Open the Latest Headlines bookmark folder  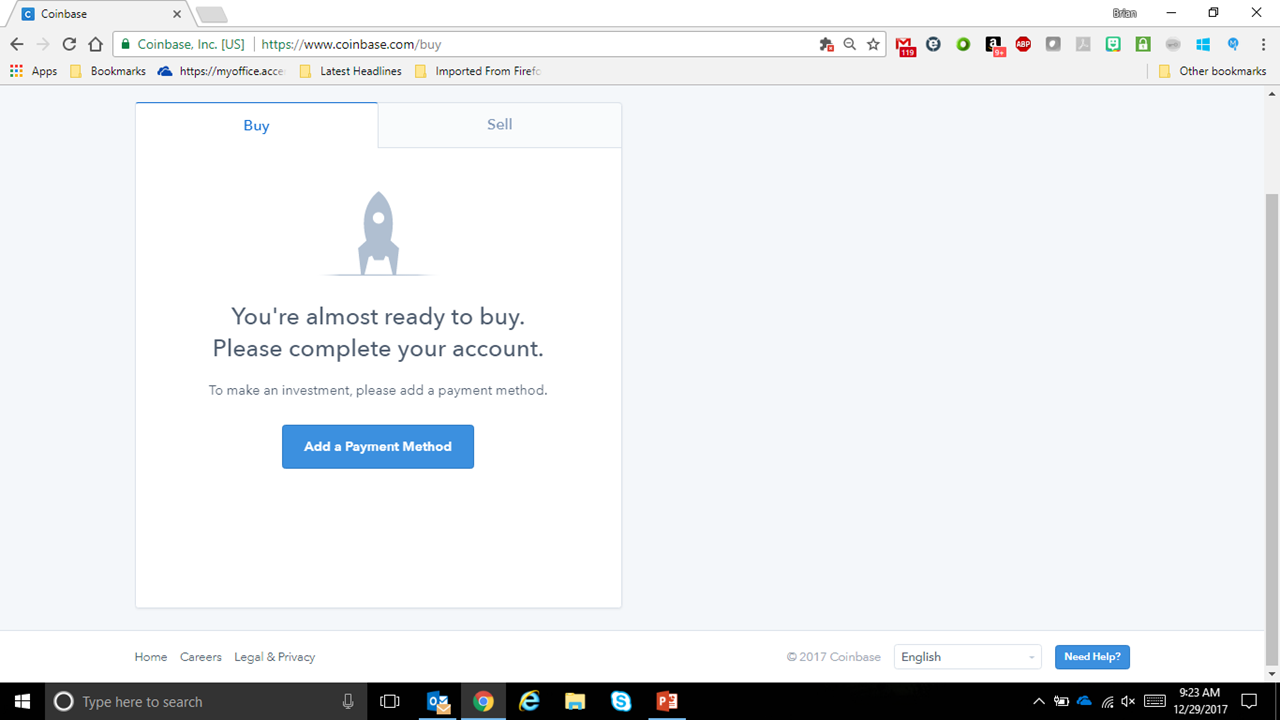coord(350,71)
